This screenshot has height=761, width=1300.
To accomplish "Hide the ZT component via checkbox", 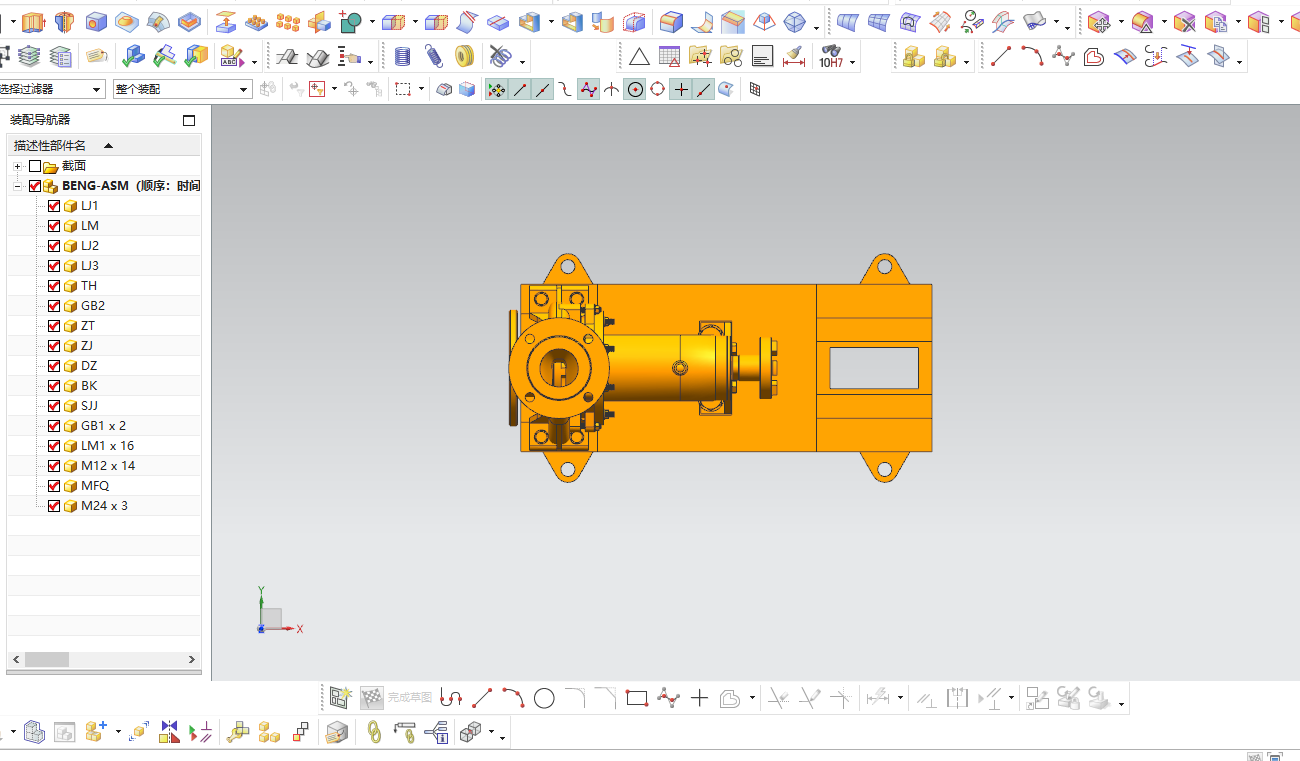I will [x=54, y=326].
